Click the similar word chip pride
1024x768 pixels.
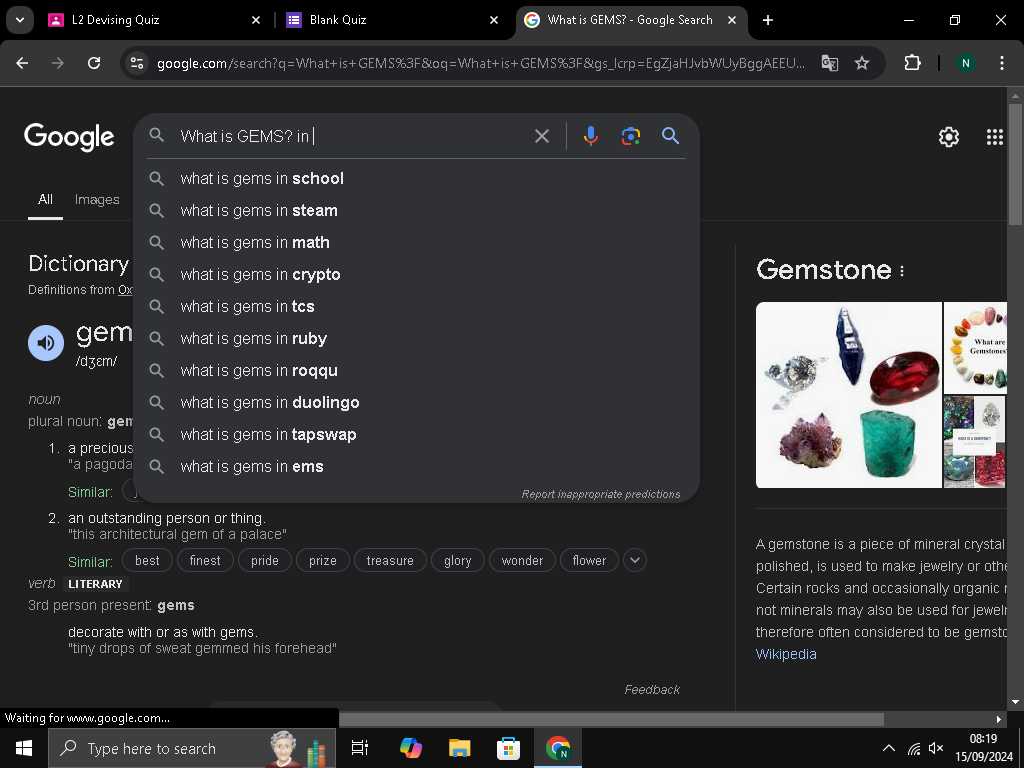(264, 560)
